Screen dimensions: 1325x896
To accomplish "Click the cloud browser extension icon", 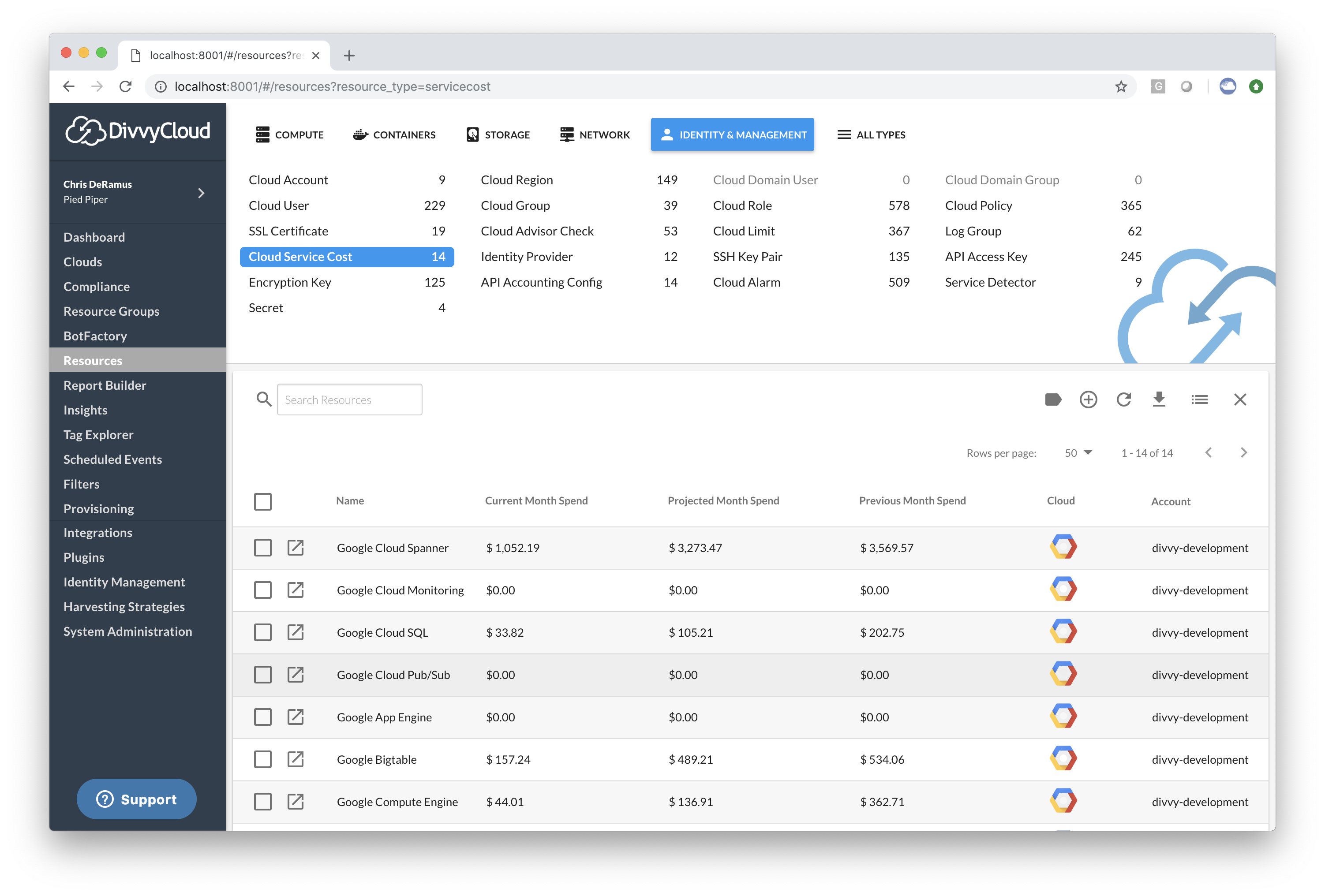I will tap(1227, 86).
